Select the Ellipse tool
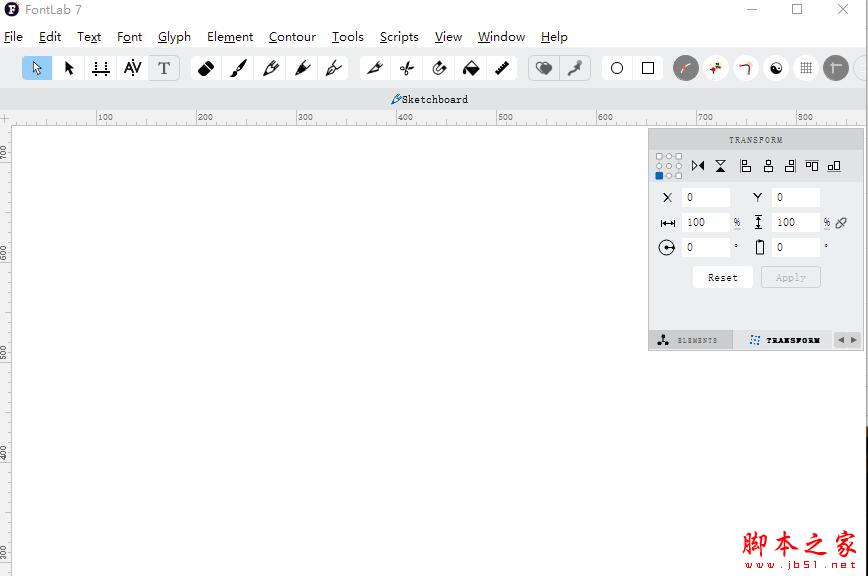The image size is (868, 576). tap(617, 68)
